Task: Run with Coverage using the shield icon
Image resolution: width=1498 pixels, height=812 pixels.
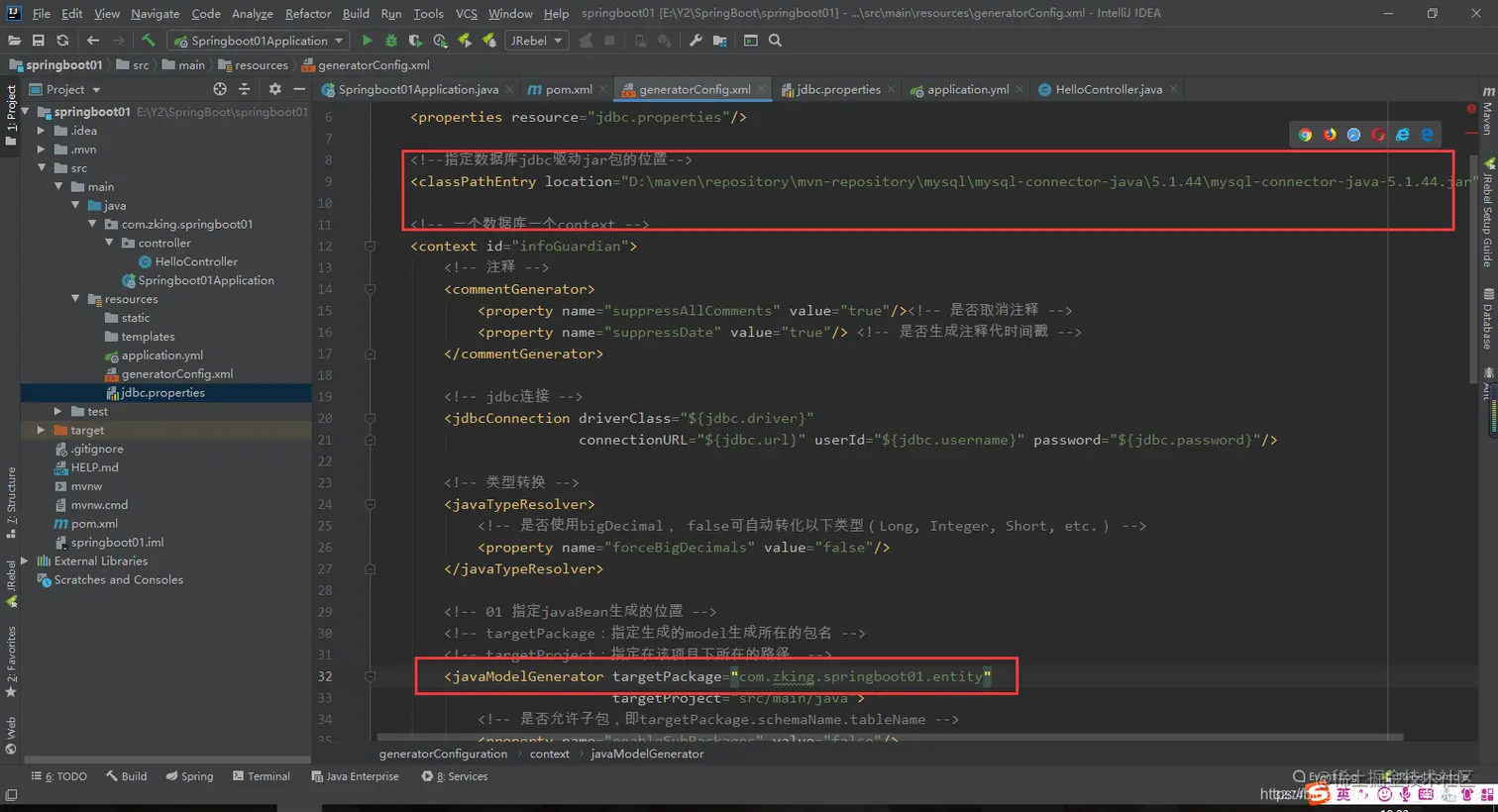Action: coord(415,41)
